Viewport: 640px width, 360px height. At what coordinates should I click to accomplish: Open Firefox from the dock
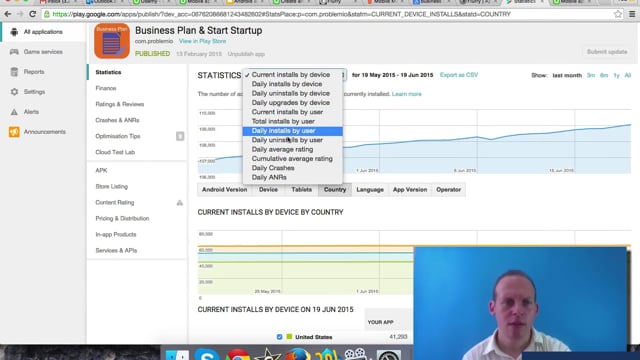[x=298, y=354]
